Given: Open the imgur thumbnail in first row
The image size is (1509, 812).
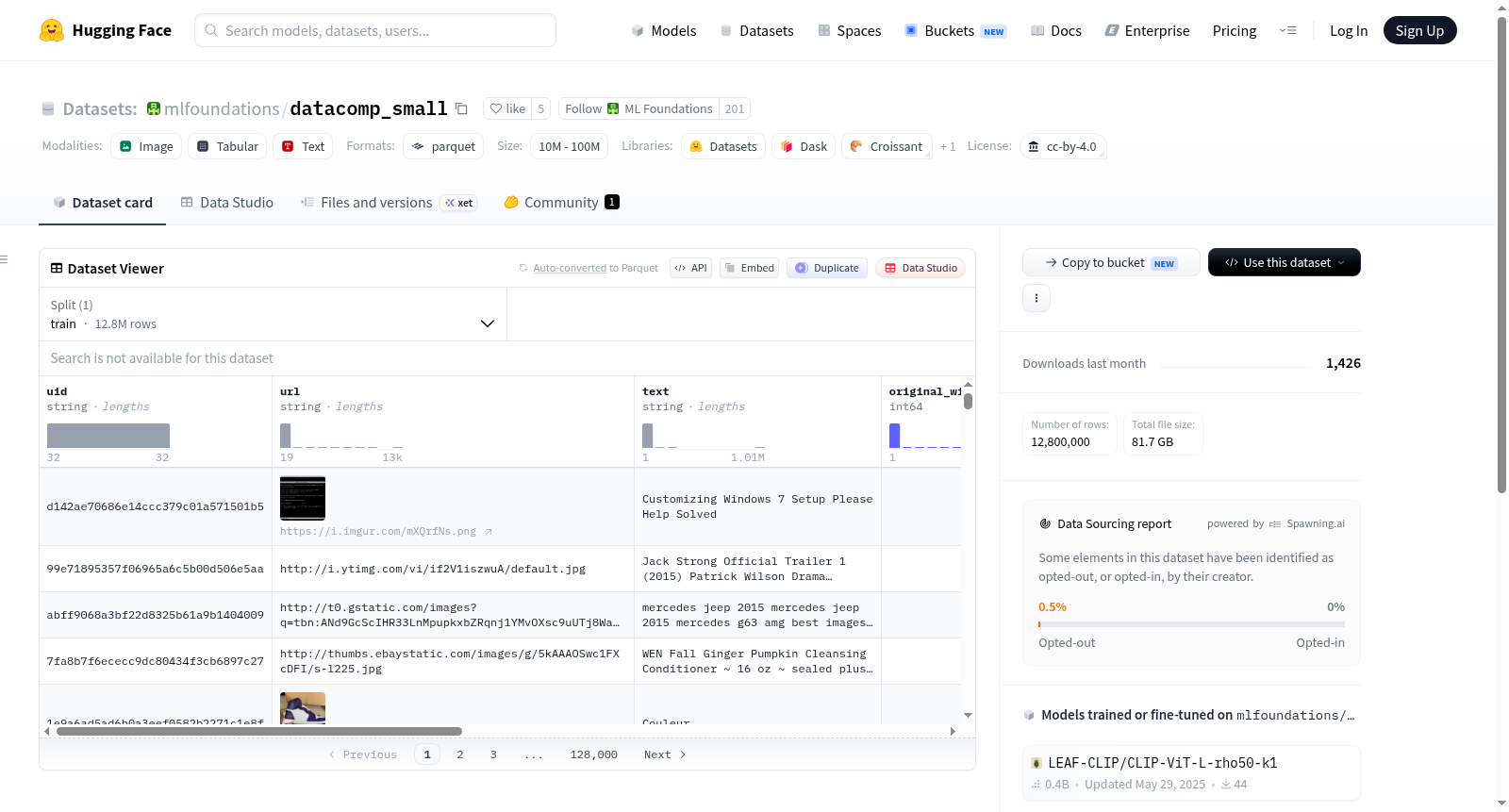Looking at the screenshot, I should click(303, 498).
